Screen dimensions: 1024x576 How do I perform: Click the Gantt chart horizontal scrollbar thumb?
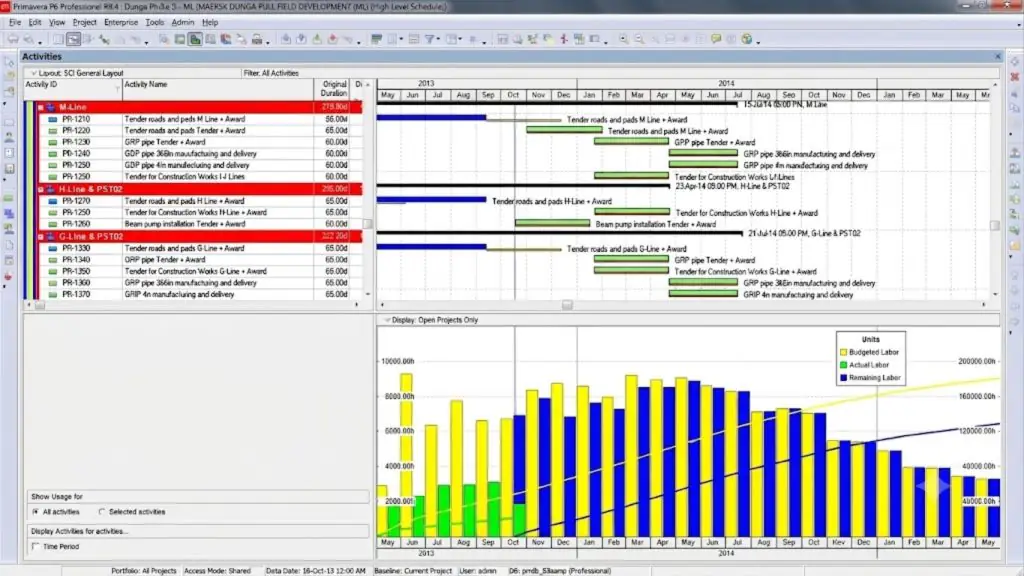tap(567, 305)
